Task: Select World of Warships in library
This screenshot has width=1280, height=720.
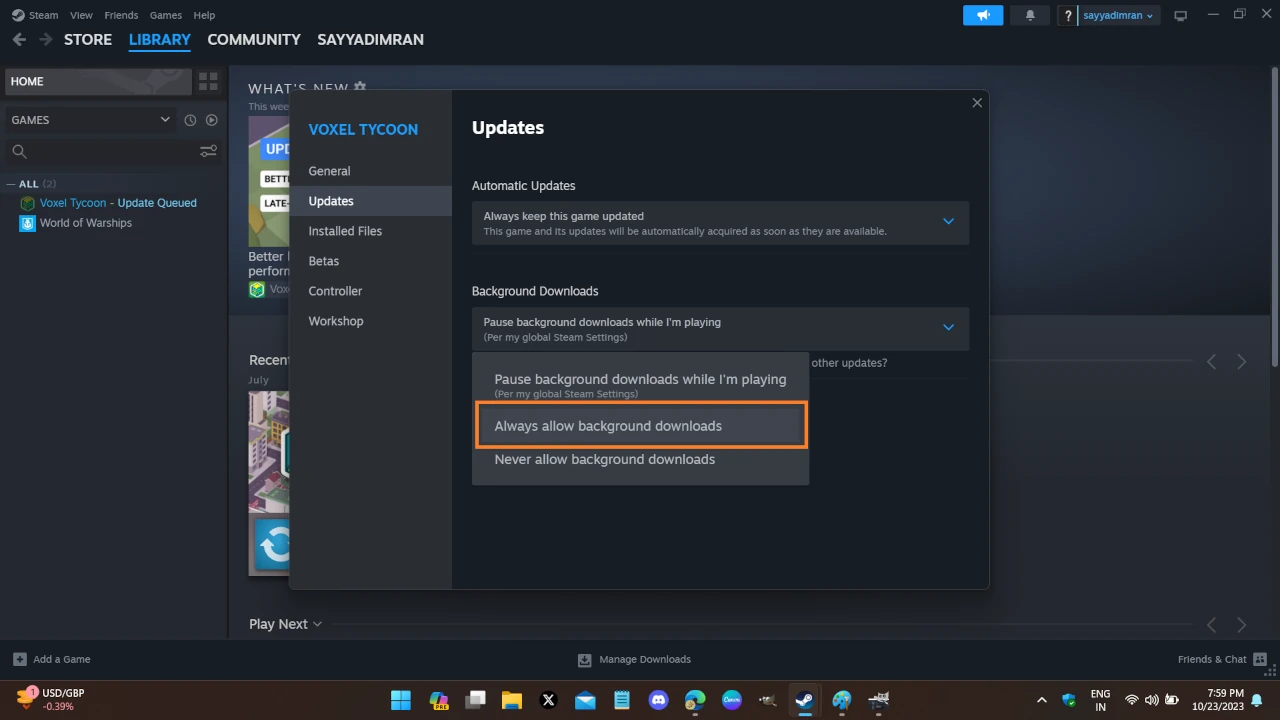Action: click(86, 223)
